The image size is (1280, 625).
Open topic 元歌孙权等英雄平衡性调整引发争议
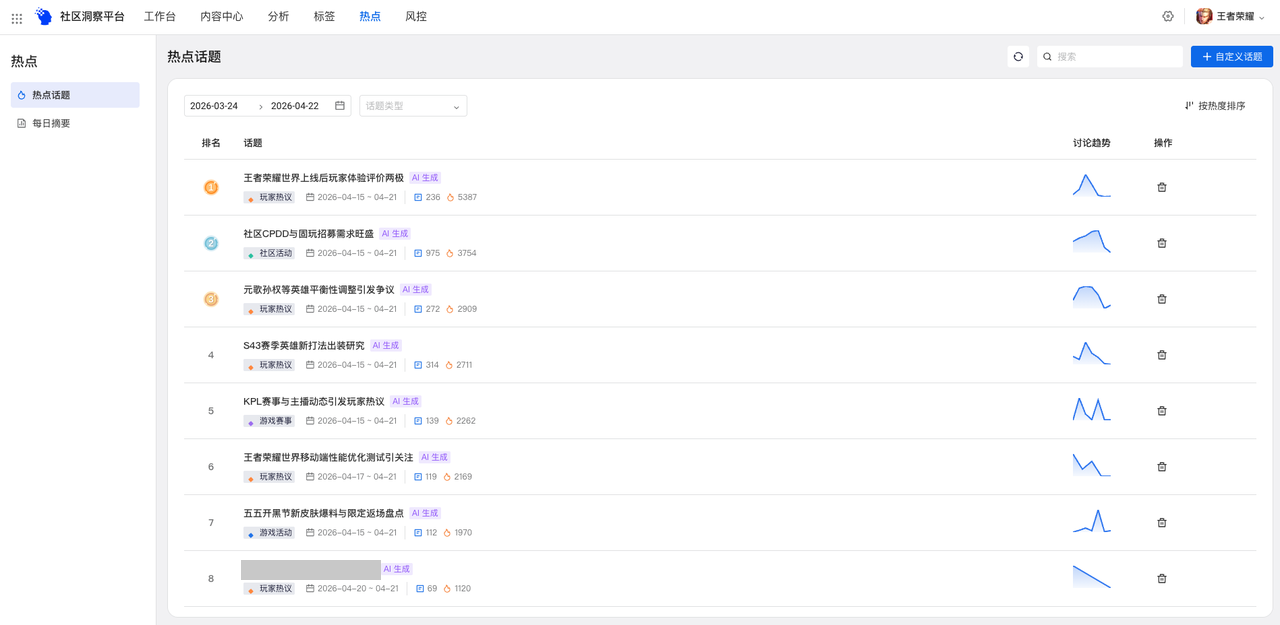click(x=319, y=290)
